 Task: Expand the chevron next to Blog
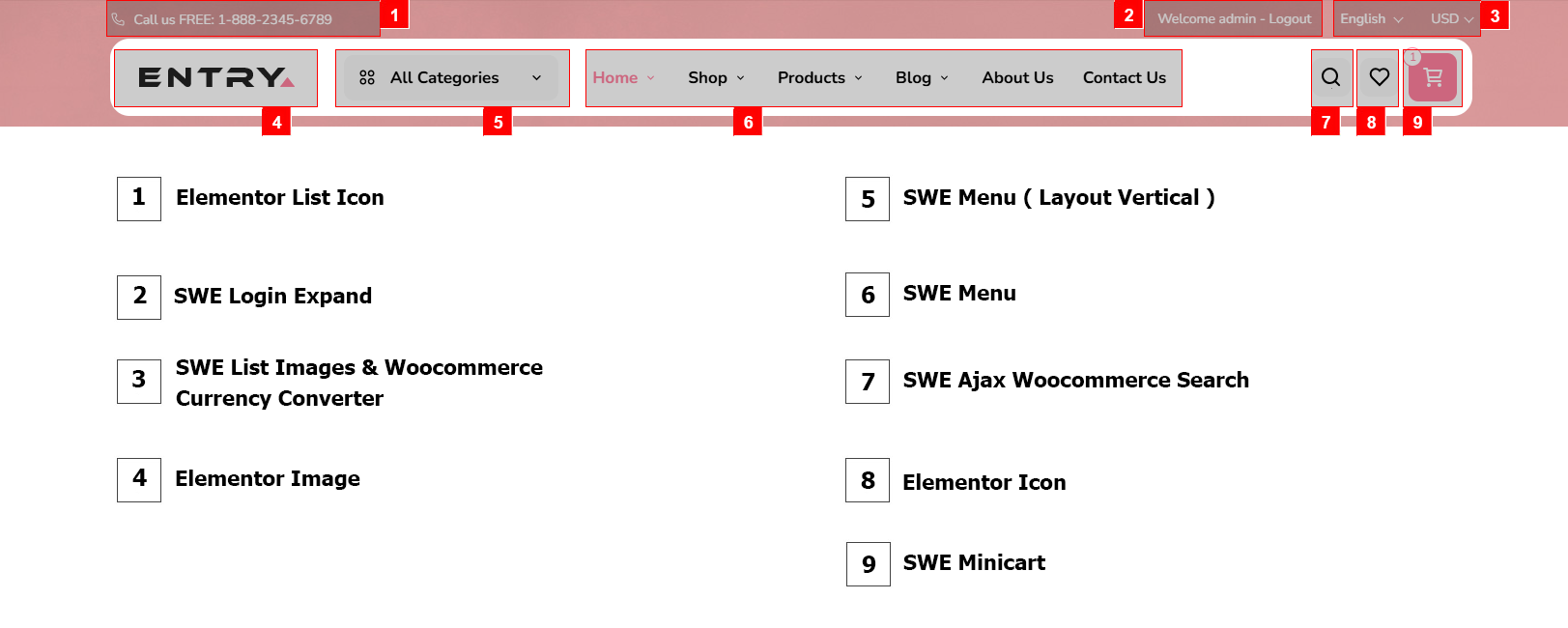945,78
